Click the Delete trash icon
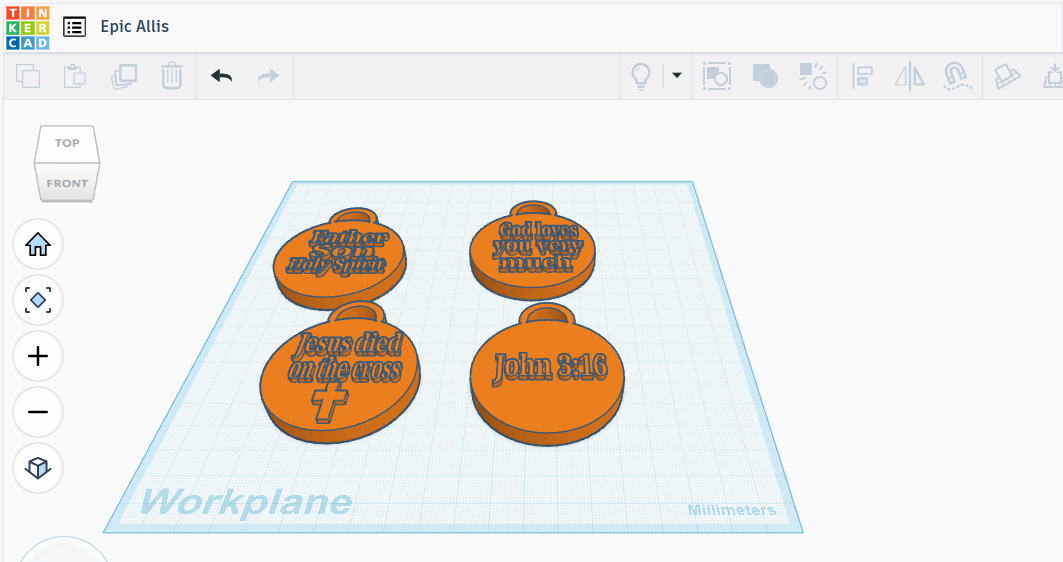This screenshot has height=562, width=1063. click(172, 76)
